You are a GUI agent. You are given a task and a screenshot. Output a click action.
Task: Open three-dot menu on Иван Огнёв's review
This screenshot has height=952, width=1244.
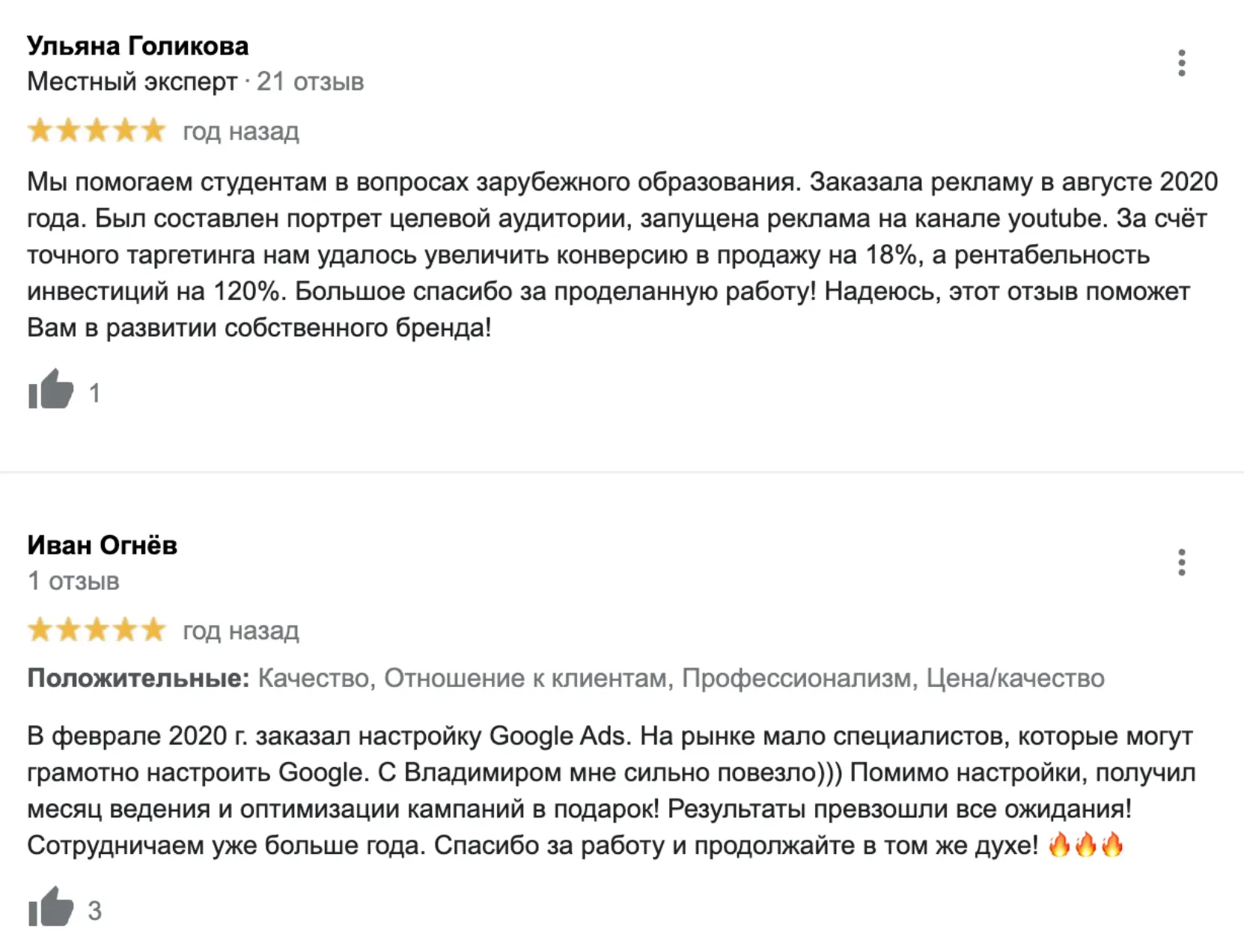(x=1181, y=562)
